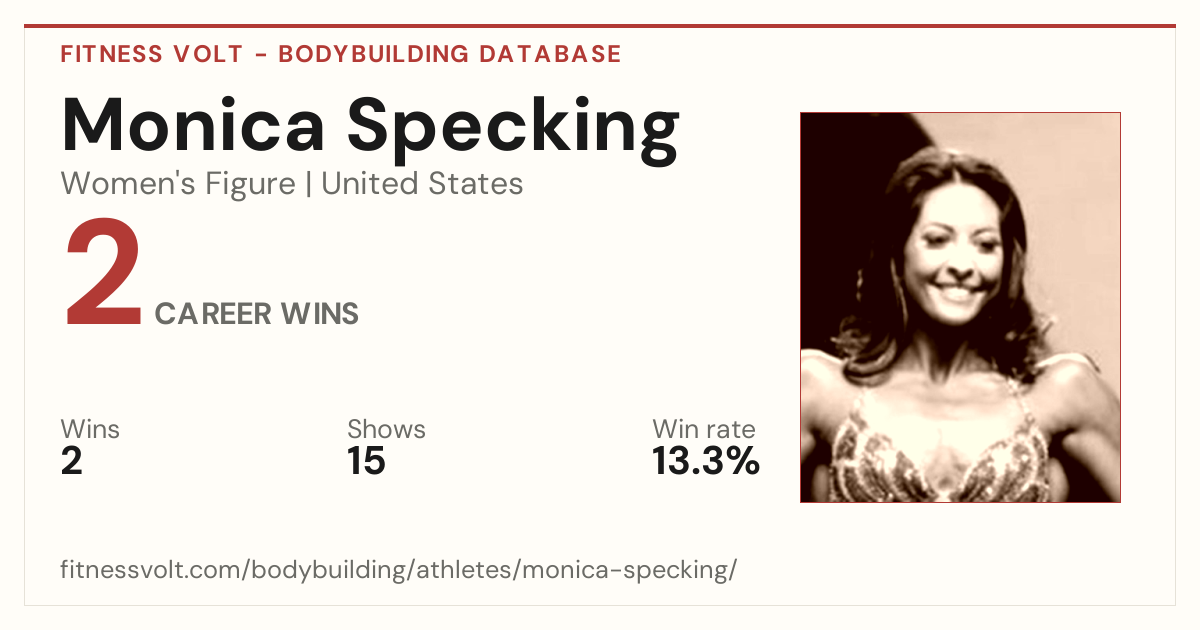The width and height of the screenshot is (1200, 630).
Task: Click the bold 2 under Wins
Action: click(x=71, y=461)
